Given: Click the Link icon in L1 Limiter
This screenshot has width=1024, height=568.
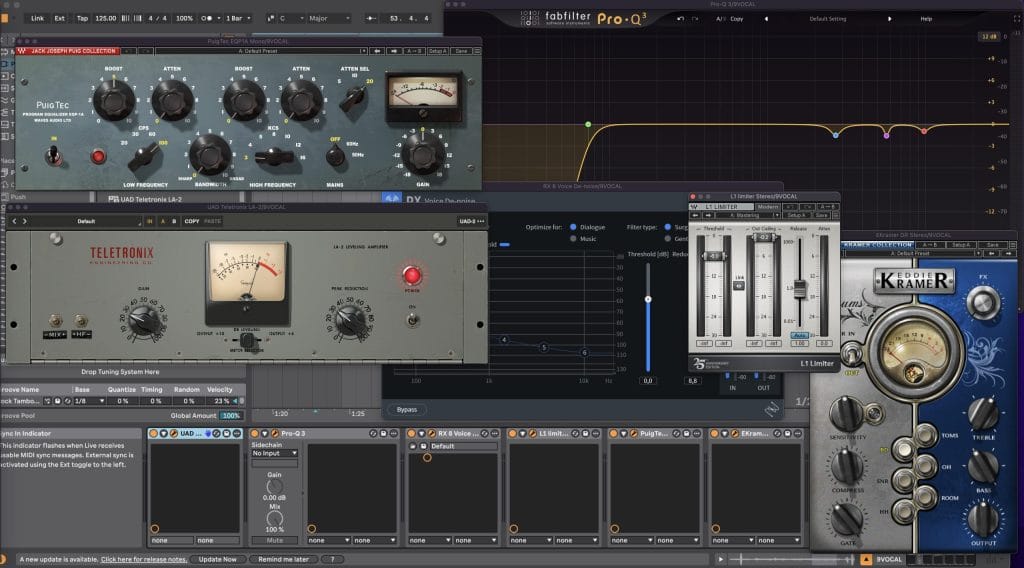Looking at the screenshot, I should tap(738, 285).
